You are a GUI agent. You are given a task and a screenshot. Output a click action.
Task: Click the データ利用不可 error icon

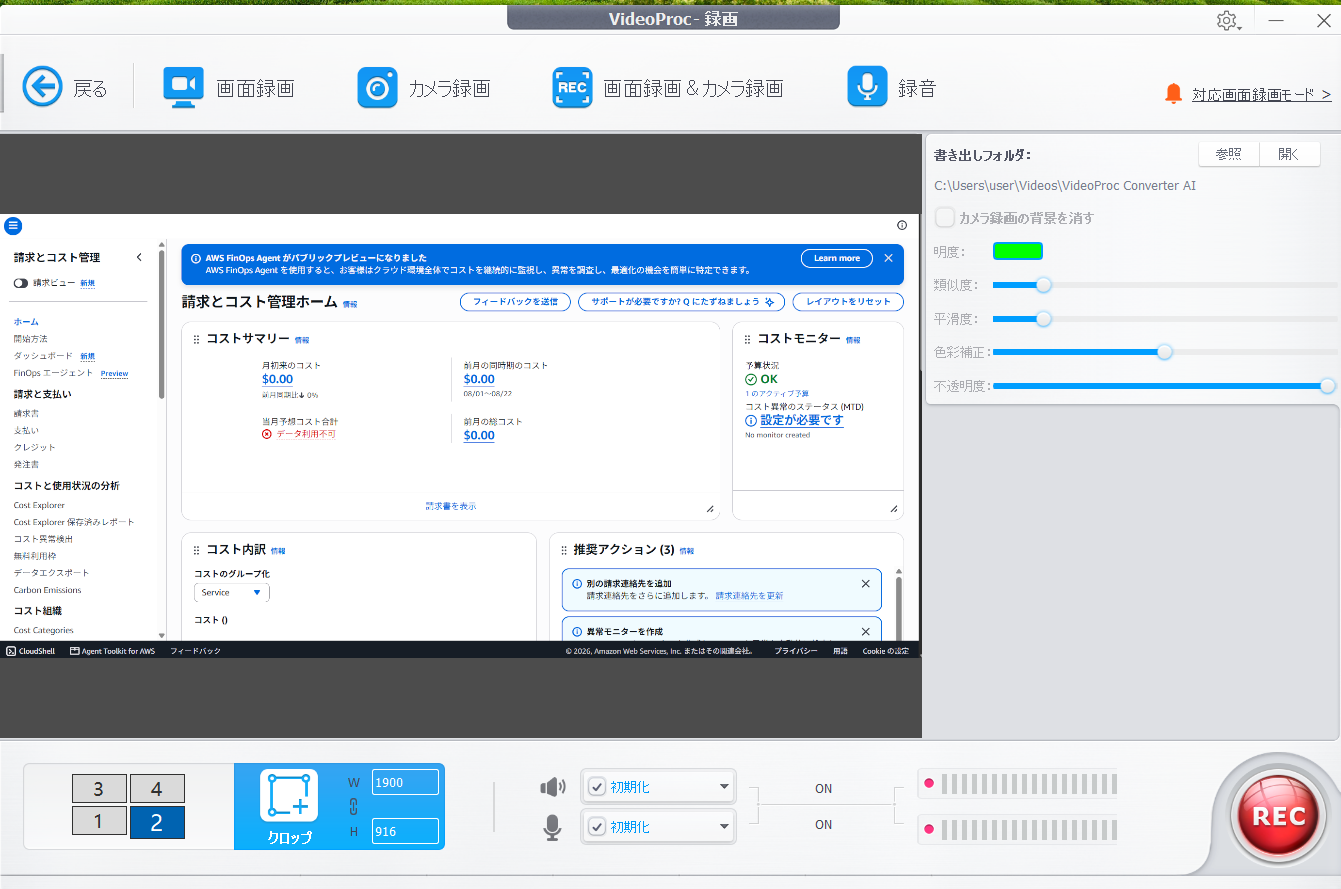[x=267, y=435]
